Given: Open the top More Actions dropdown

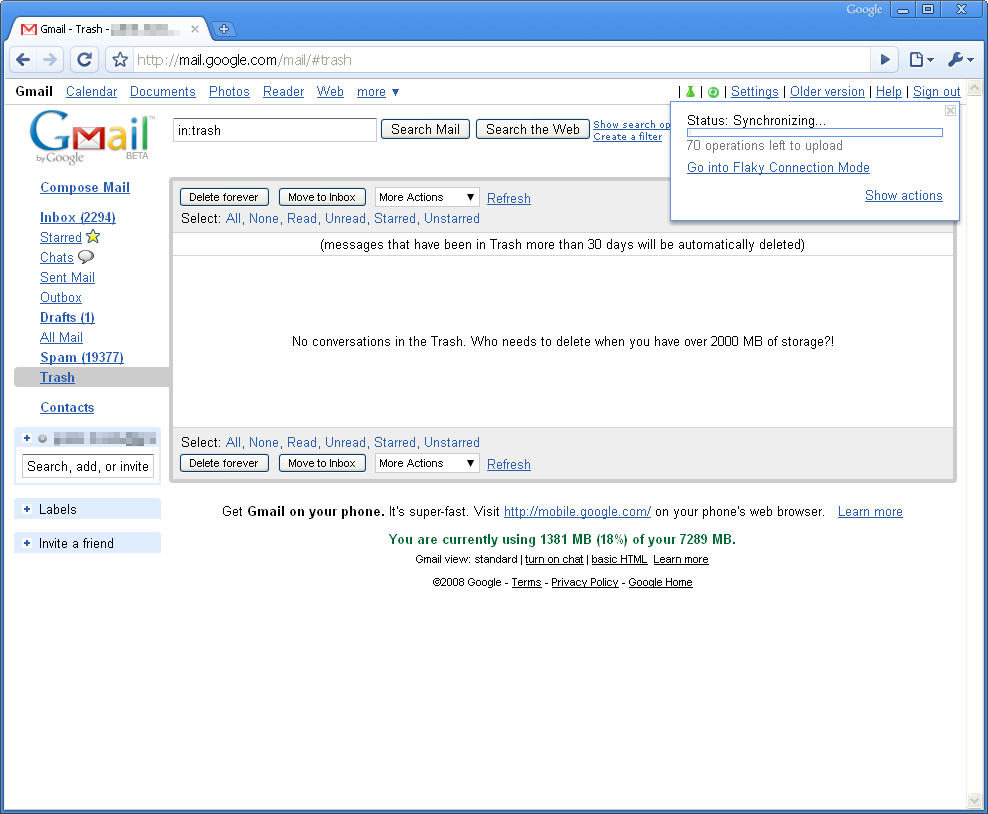Looking at the screenshot, I should click(427, 197).
